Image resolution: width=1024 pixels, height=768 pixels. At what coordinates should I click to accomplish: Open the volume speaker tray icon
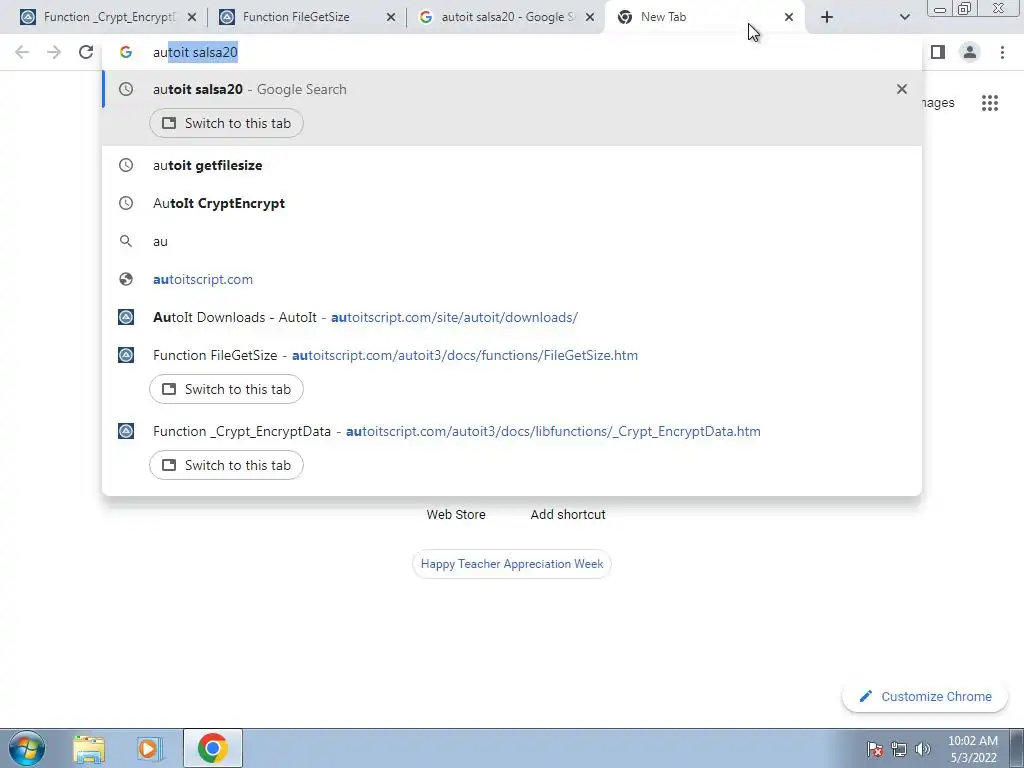(922, 749)
